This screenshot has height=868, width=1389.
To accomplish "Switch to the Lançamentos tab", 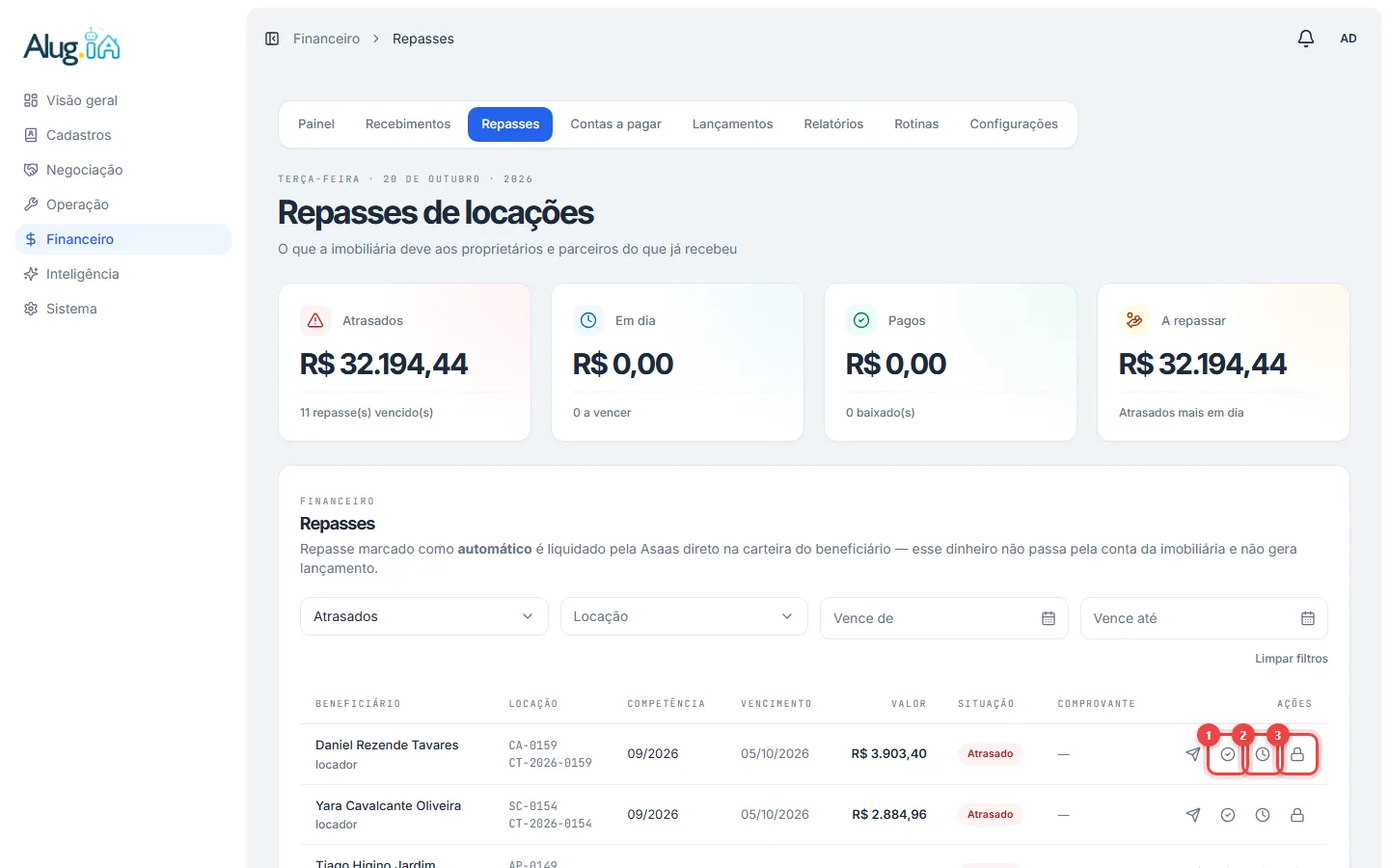I will pos(732,124).
